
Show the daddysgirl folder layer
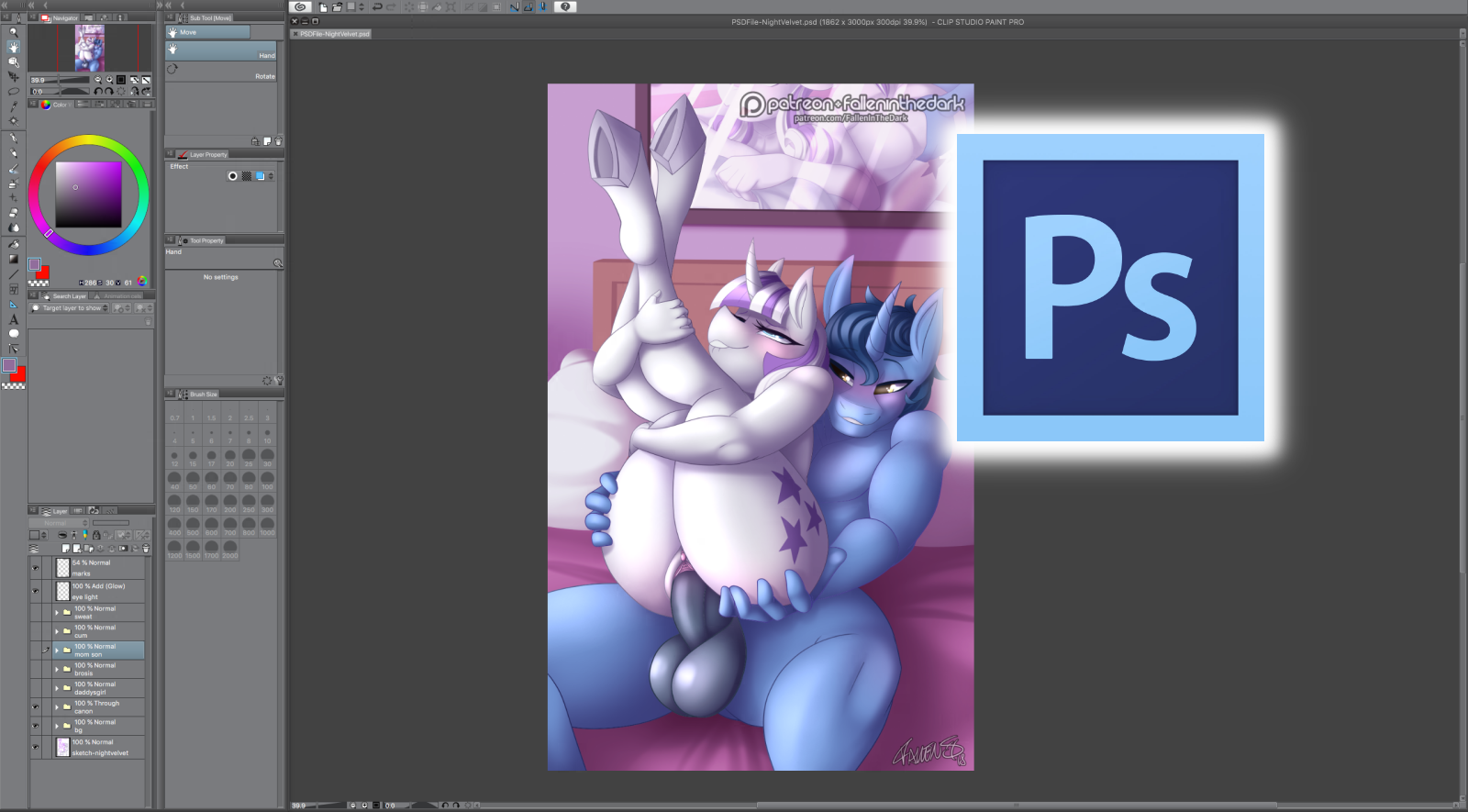[36, 688]
